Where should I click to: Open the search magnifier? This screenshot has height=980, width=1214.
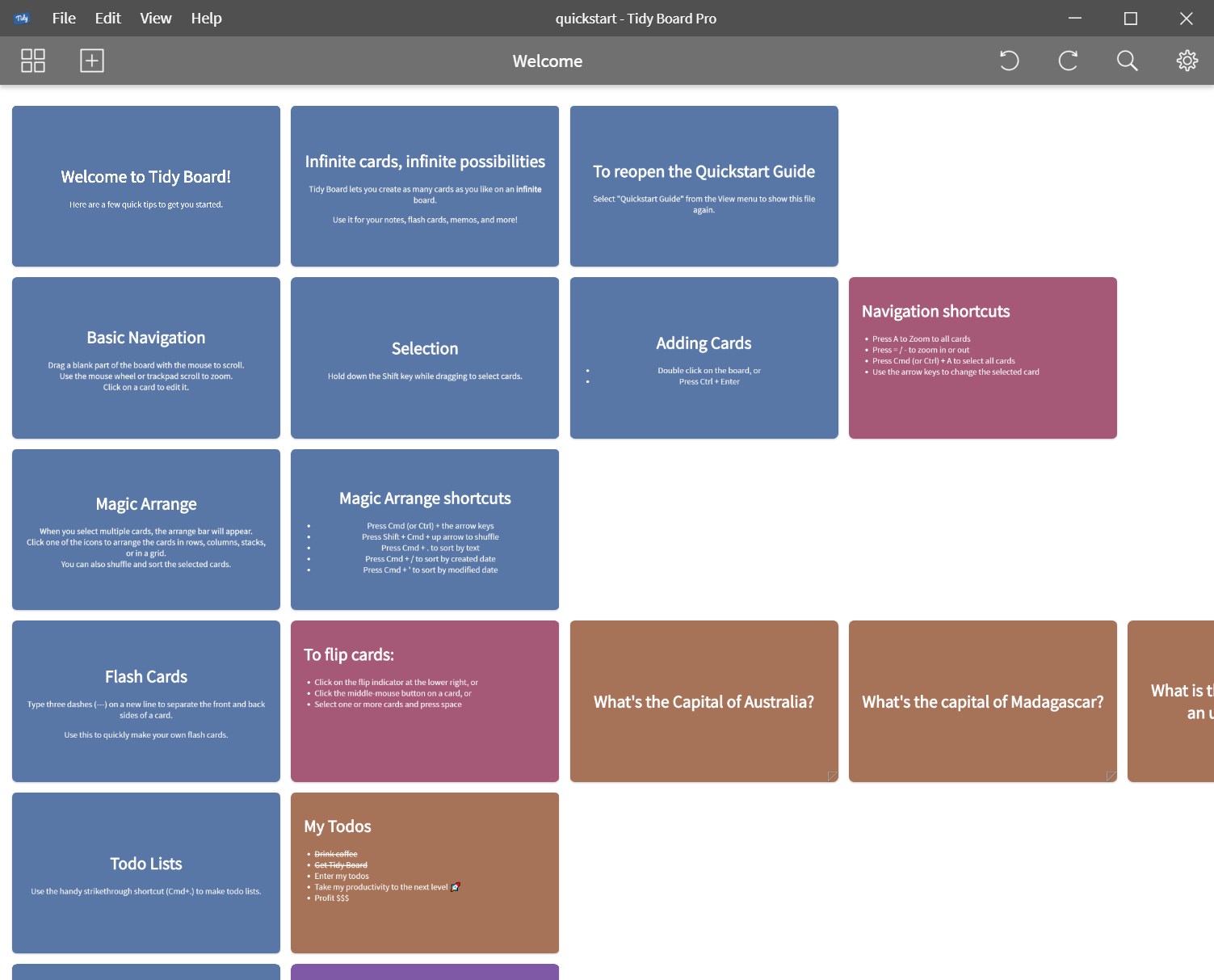pyautogui.click(x=1127, y=61)
